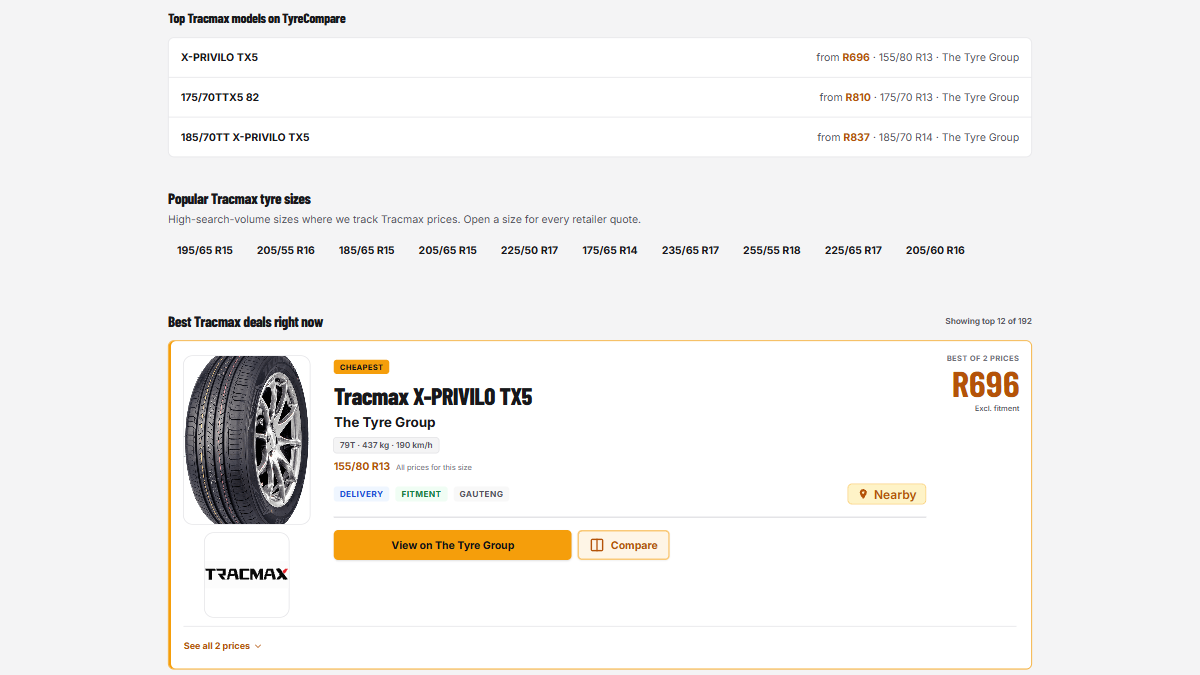Click the DELIVERY tag
This screenshot has width=1200, height=675.
(361, 494)
